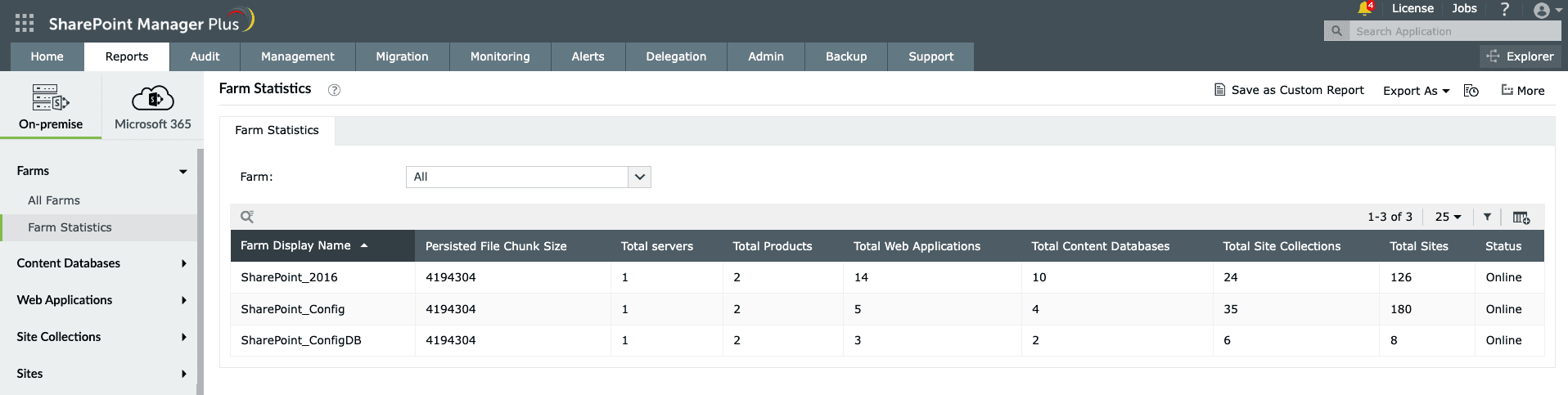
Task: Open the notifications bell icon
Action: (x=1364, y=9)
